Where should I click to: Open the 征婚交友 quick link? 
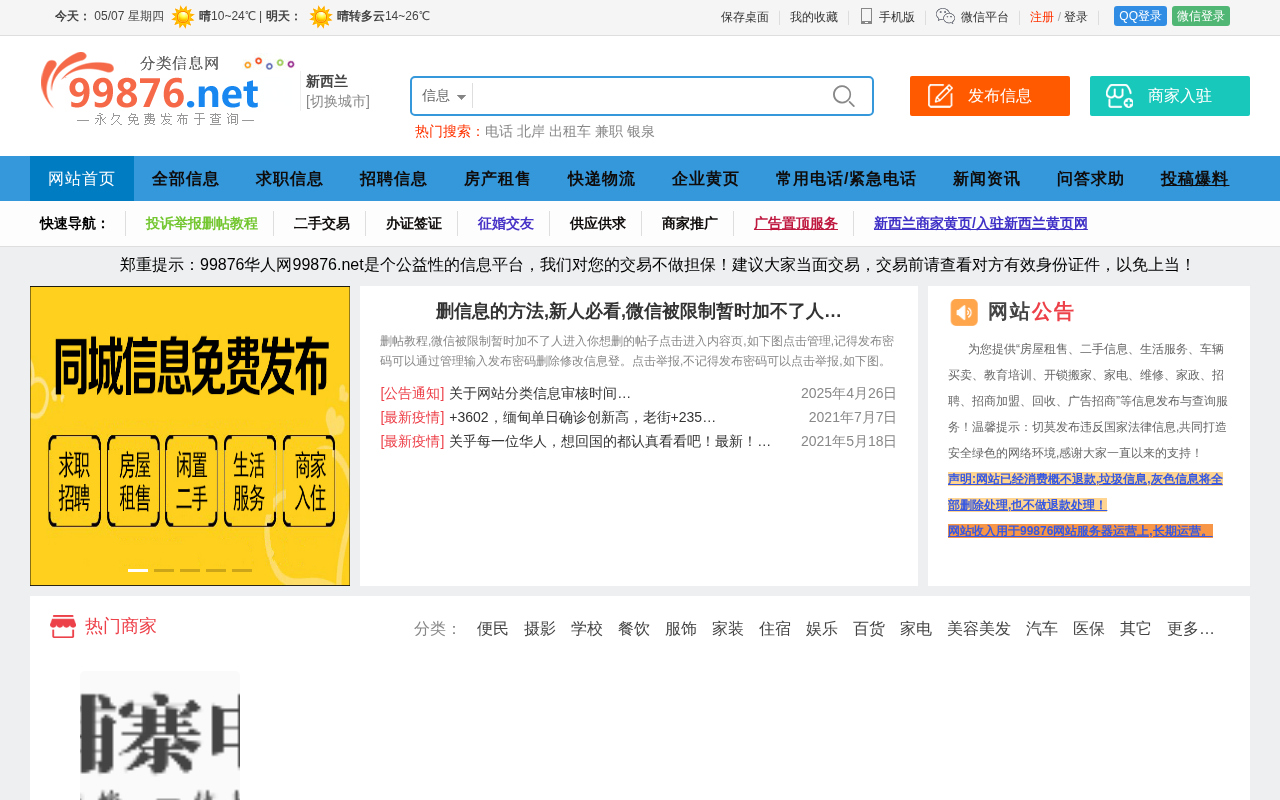[x=506, y=223]
